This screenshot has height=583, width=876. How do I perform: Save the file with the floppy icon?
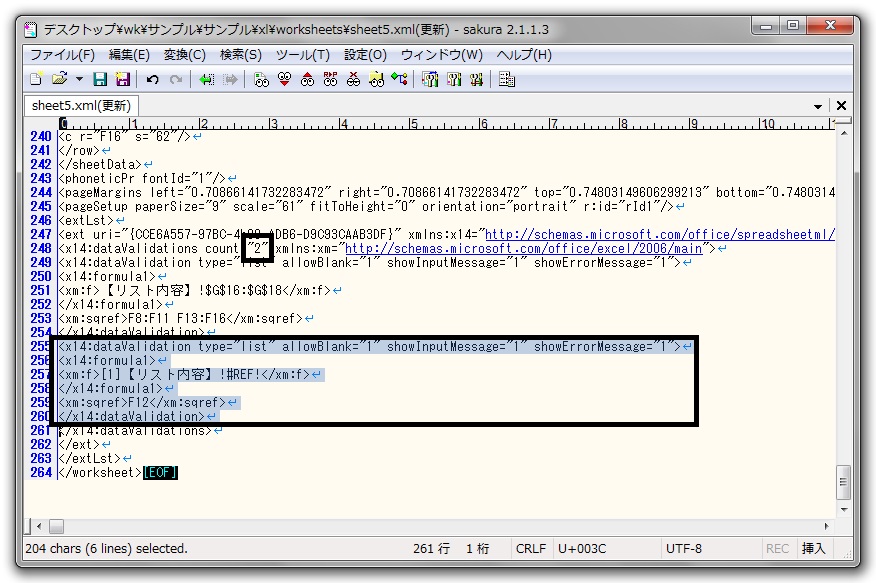[100, 79]
